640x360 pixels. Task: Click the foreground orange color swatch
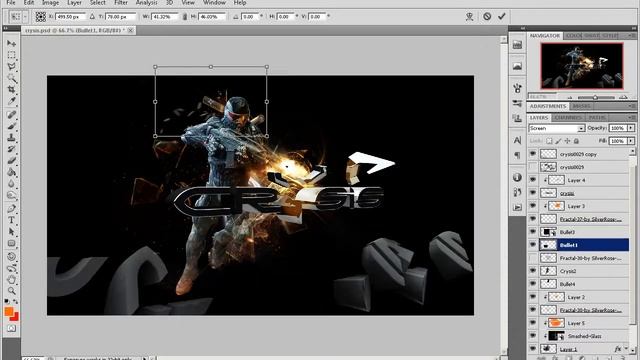(9, 311)
